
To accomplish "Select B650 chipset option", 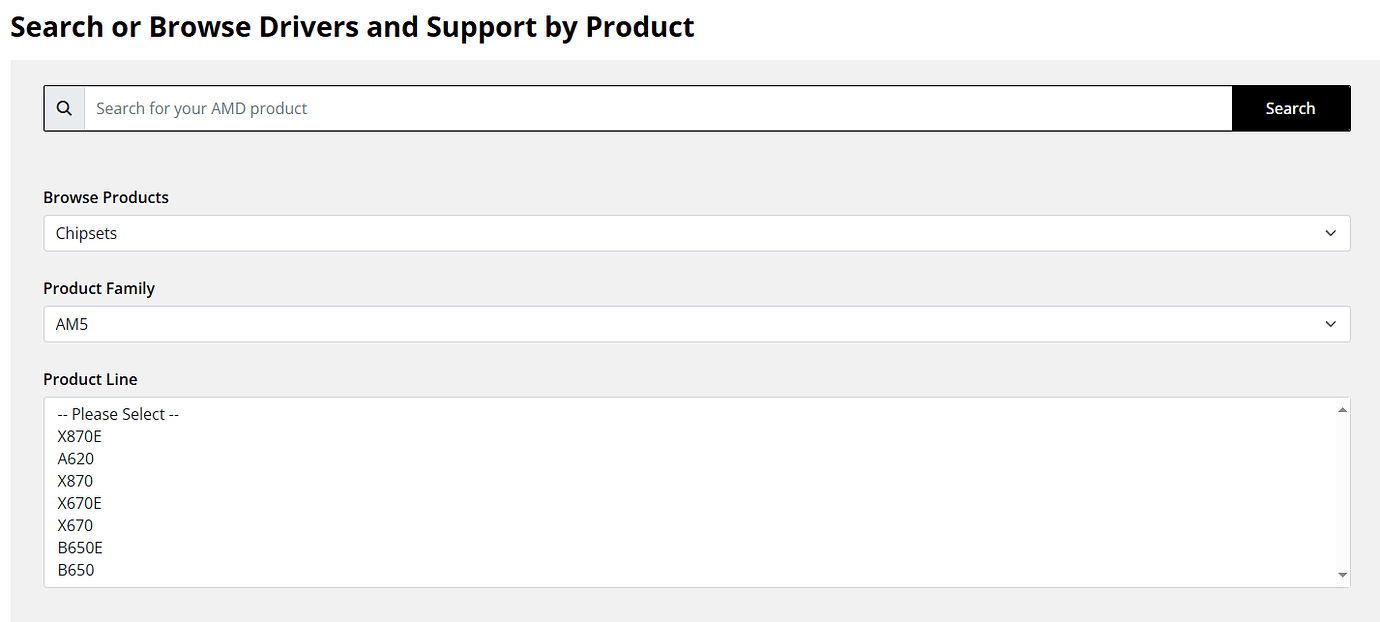I will pos(76,570).
